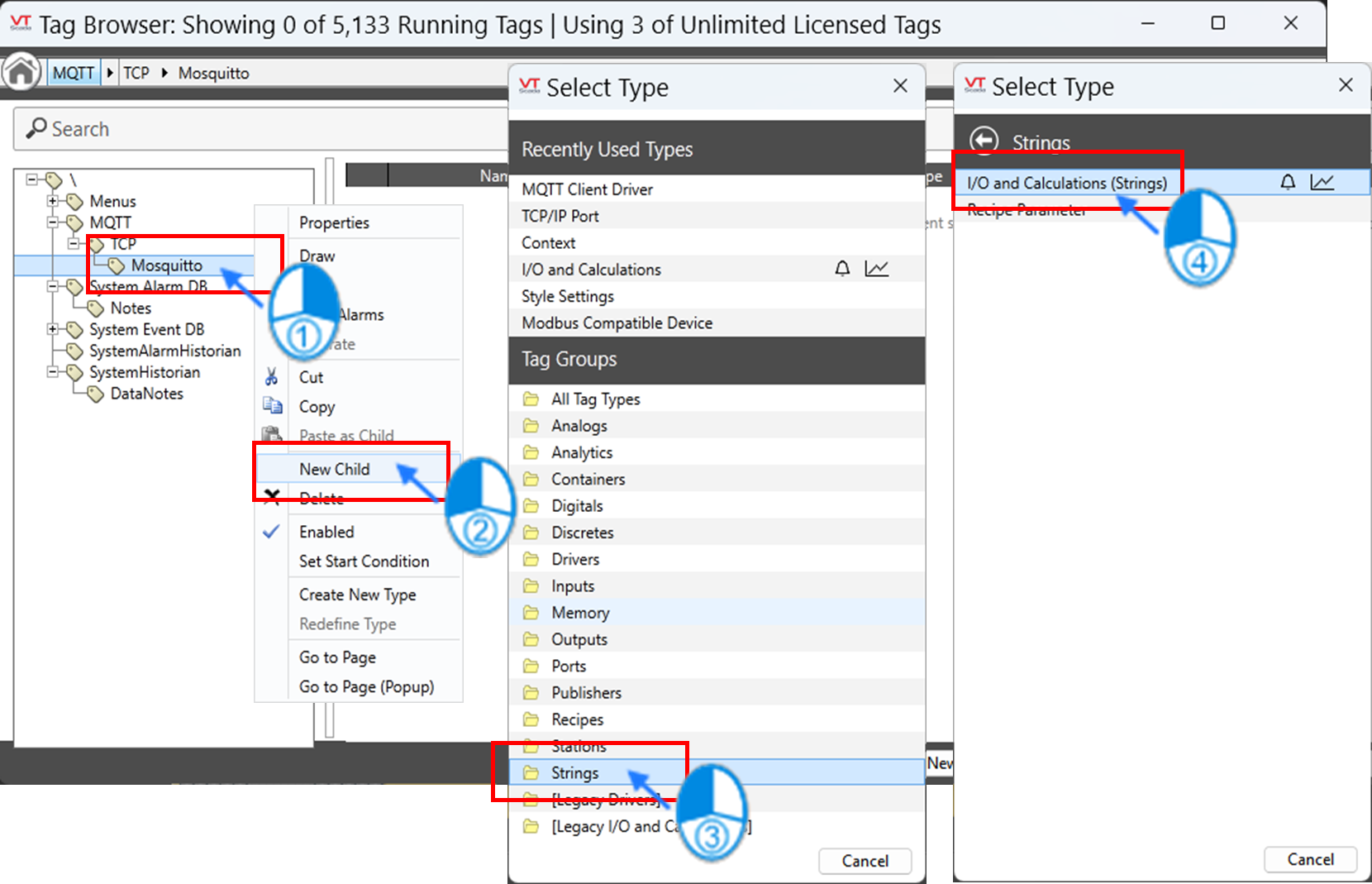Expand the System Event DB node
This screenshot has height=884, width=1372.
pos(53,329)
